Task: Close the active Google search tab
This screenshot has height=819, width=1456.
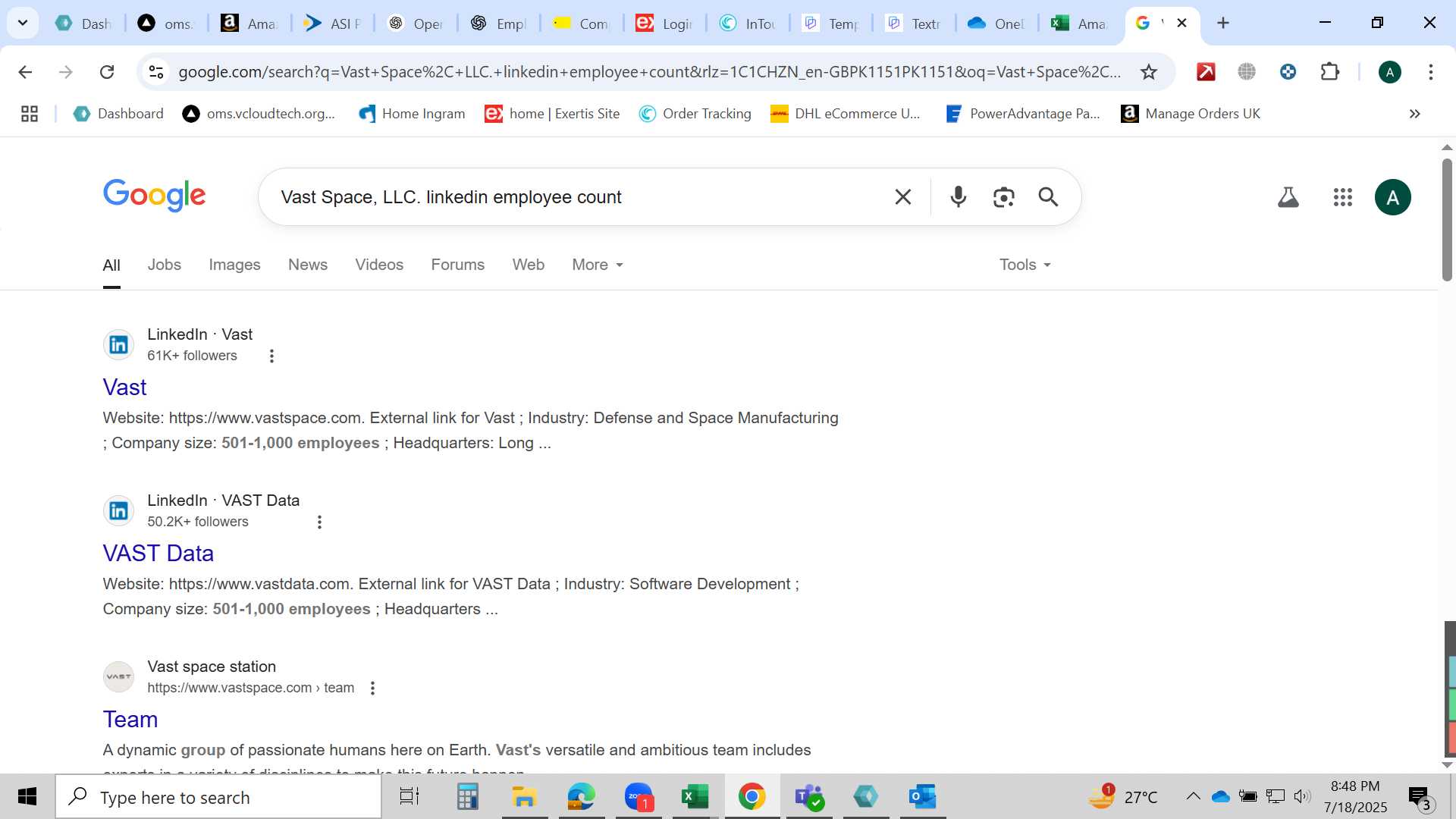Action: point(1181,23)
